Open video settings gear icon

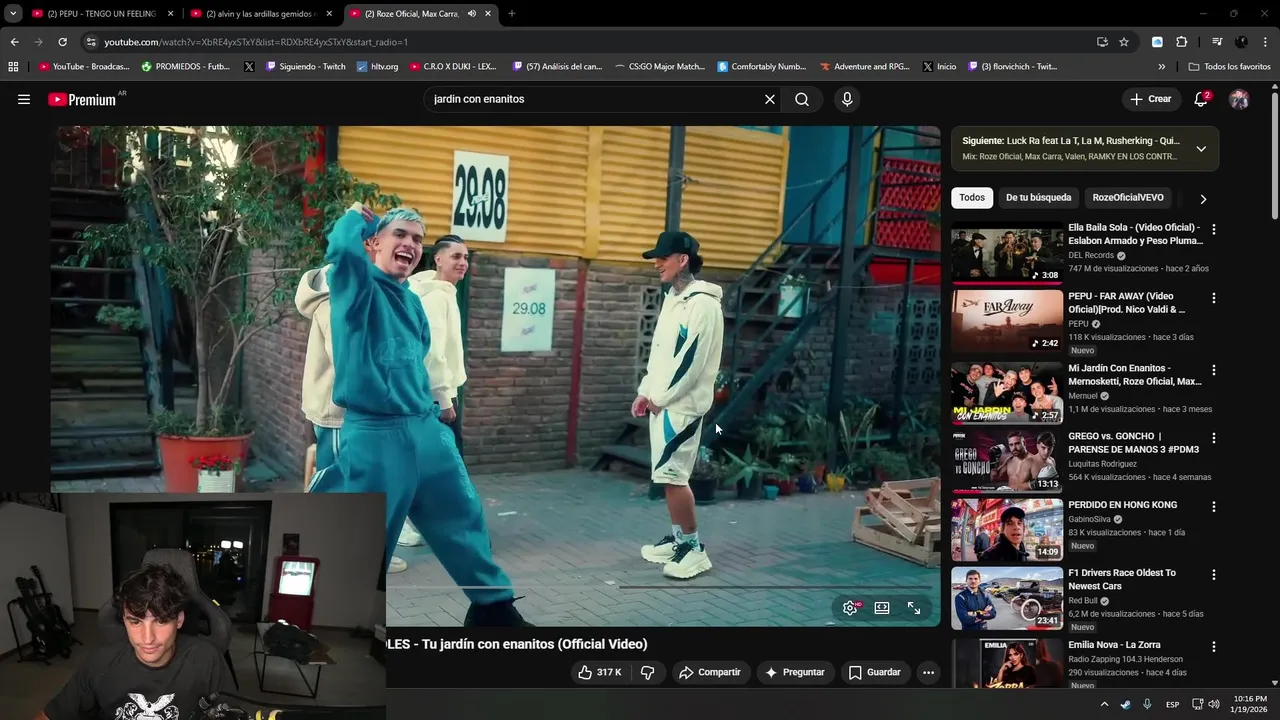tap(850, 607)
